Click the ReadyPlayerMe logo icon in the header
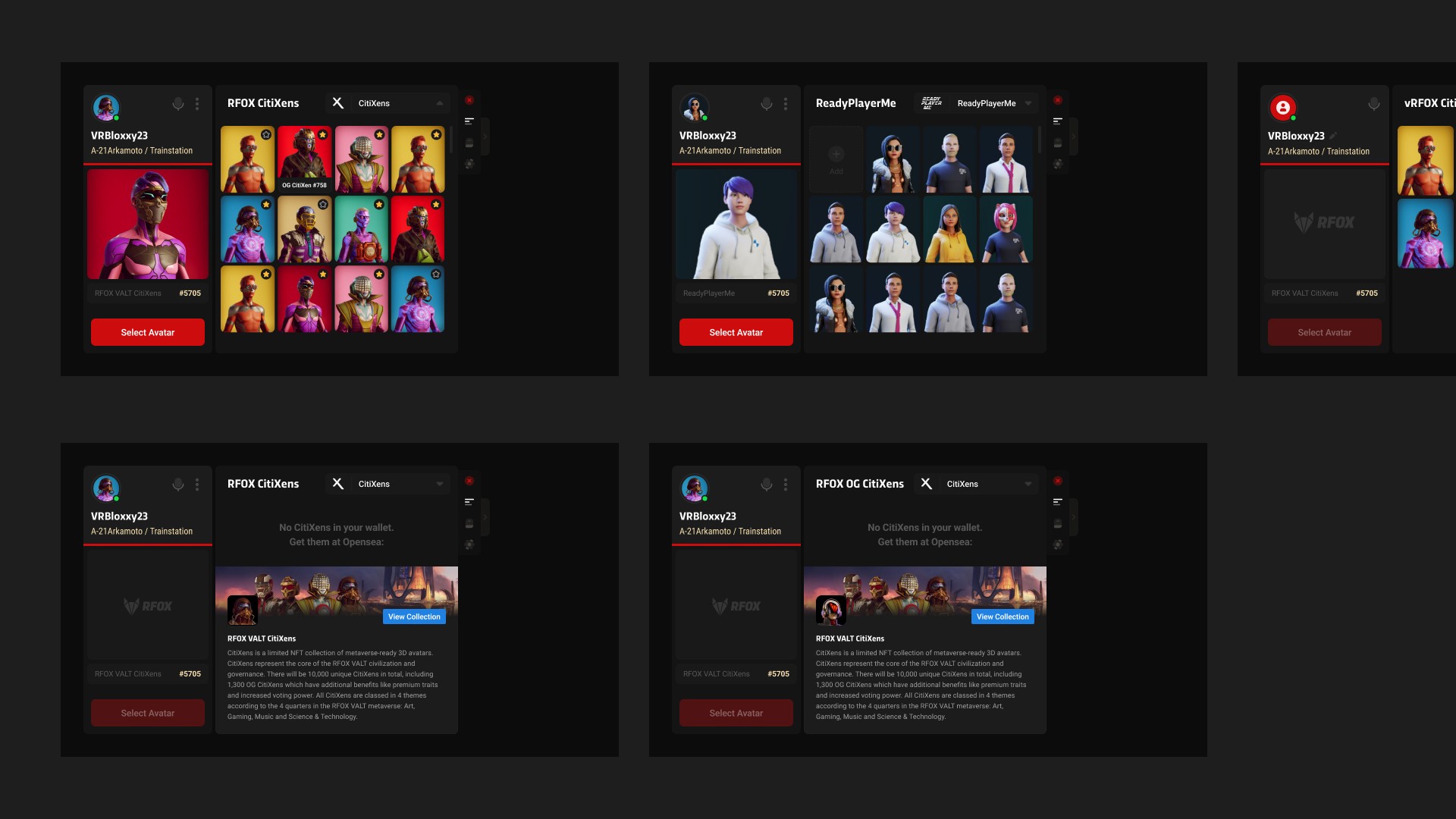The width and height of the screenshot is (1456, 819). point(931,103)
